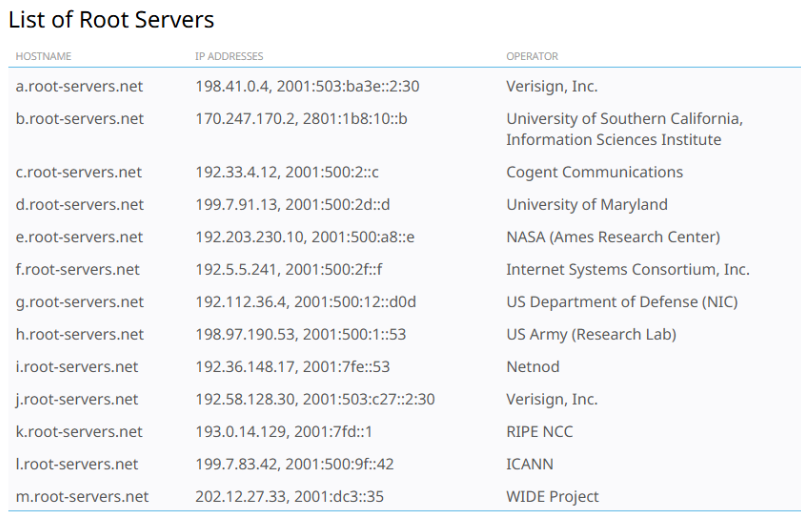Image resolution: width=801 pixels, height=514 pixels.
Task: Click IP cell 170.247.170.2, 2801:1b8:10::b
Action: (x=301, y=119)
